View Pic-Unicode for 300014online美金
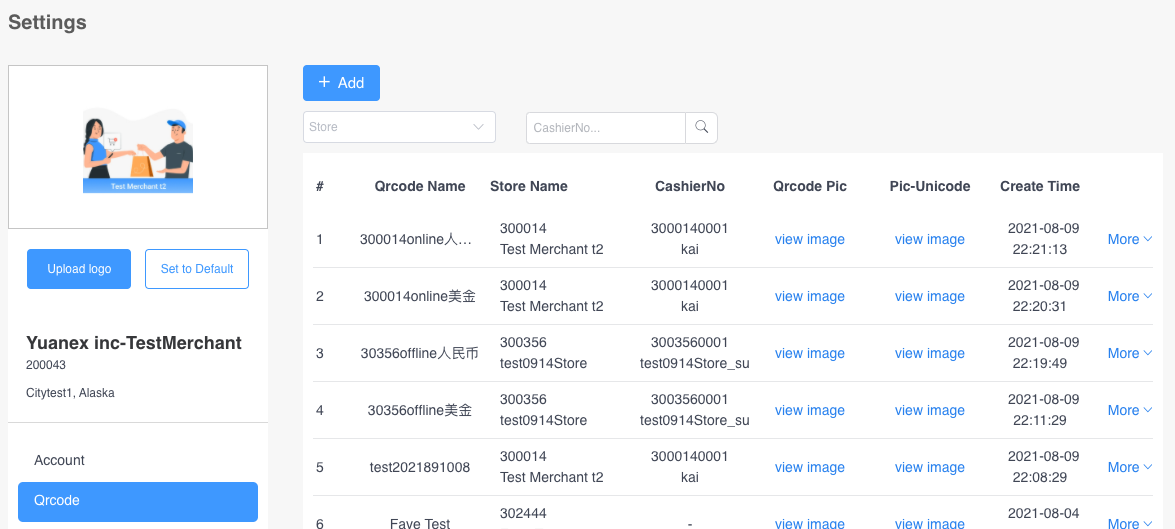Screen dimensions: 1175x529 (x=930, y=296)
